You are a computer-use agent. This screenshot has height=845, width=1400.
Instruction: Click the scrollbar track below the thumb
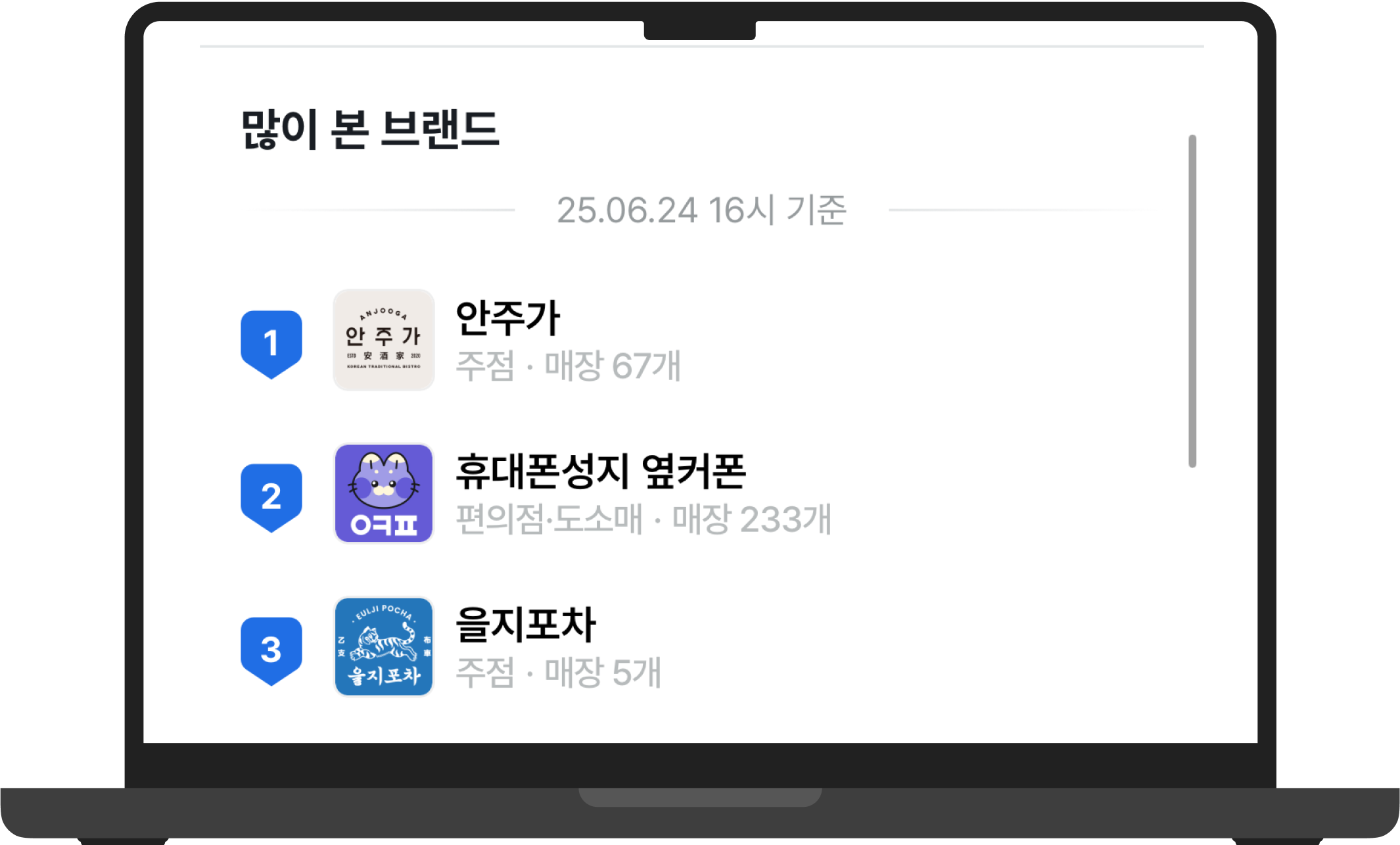click(x=1192, y=592)
